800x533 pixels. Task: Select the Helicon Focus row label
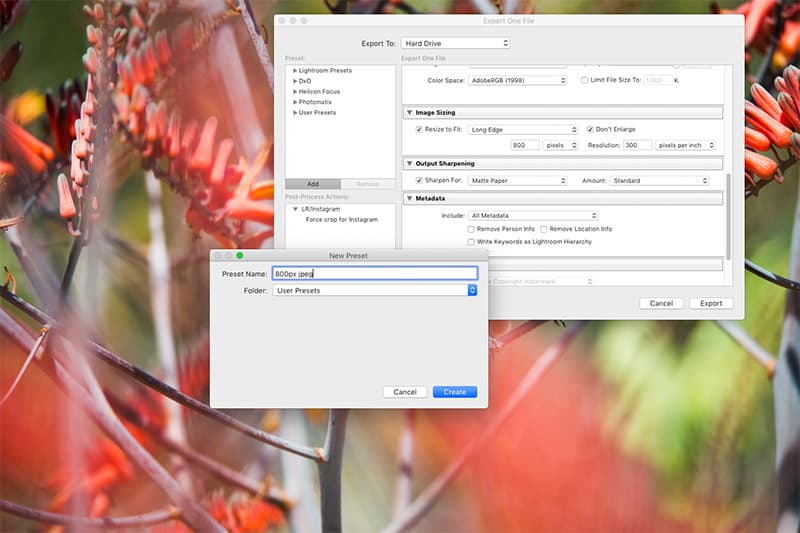point(319,92)
